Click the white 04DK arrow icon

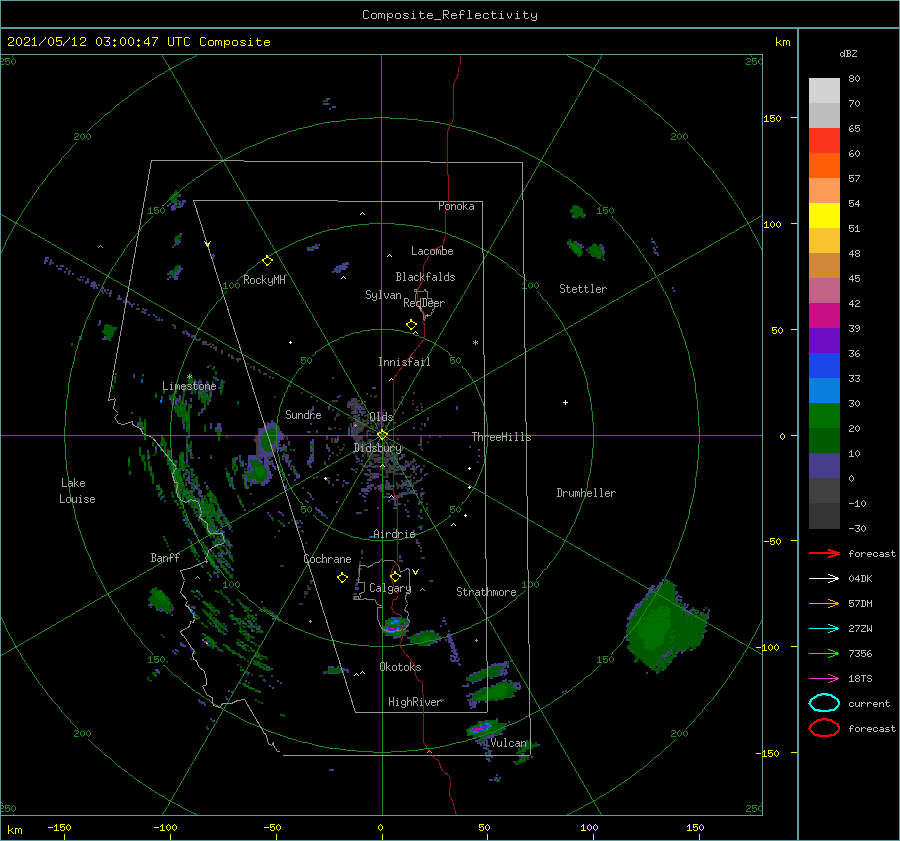pyautogui.click(x=824, y=579)
